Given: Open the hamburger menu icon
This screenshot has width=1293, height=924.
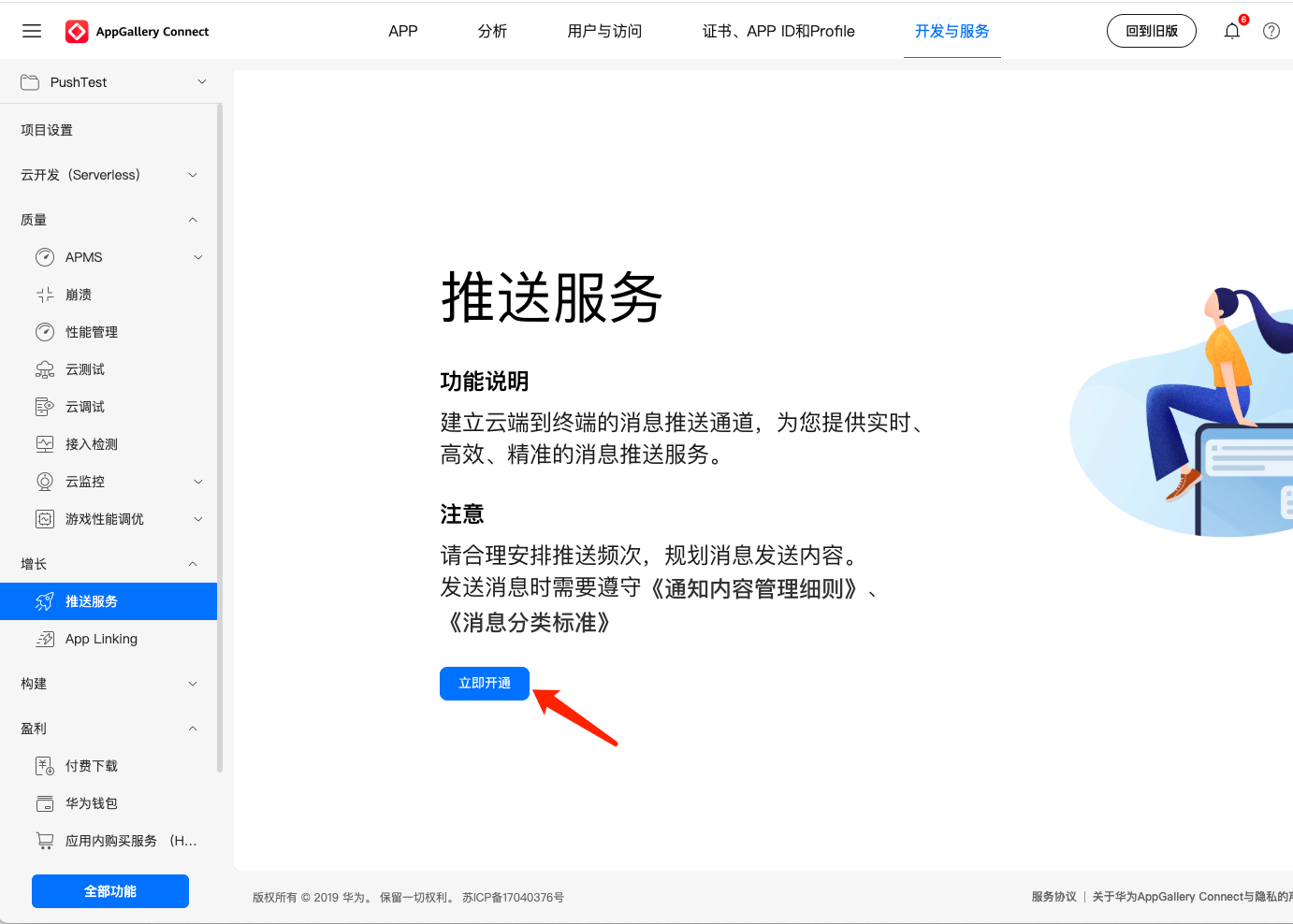Looking at the screenshot, I should pyautogui.click(x=32, y=31).
